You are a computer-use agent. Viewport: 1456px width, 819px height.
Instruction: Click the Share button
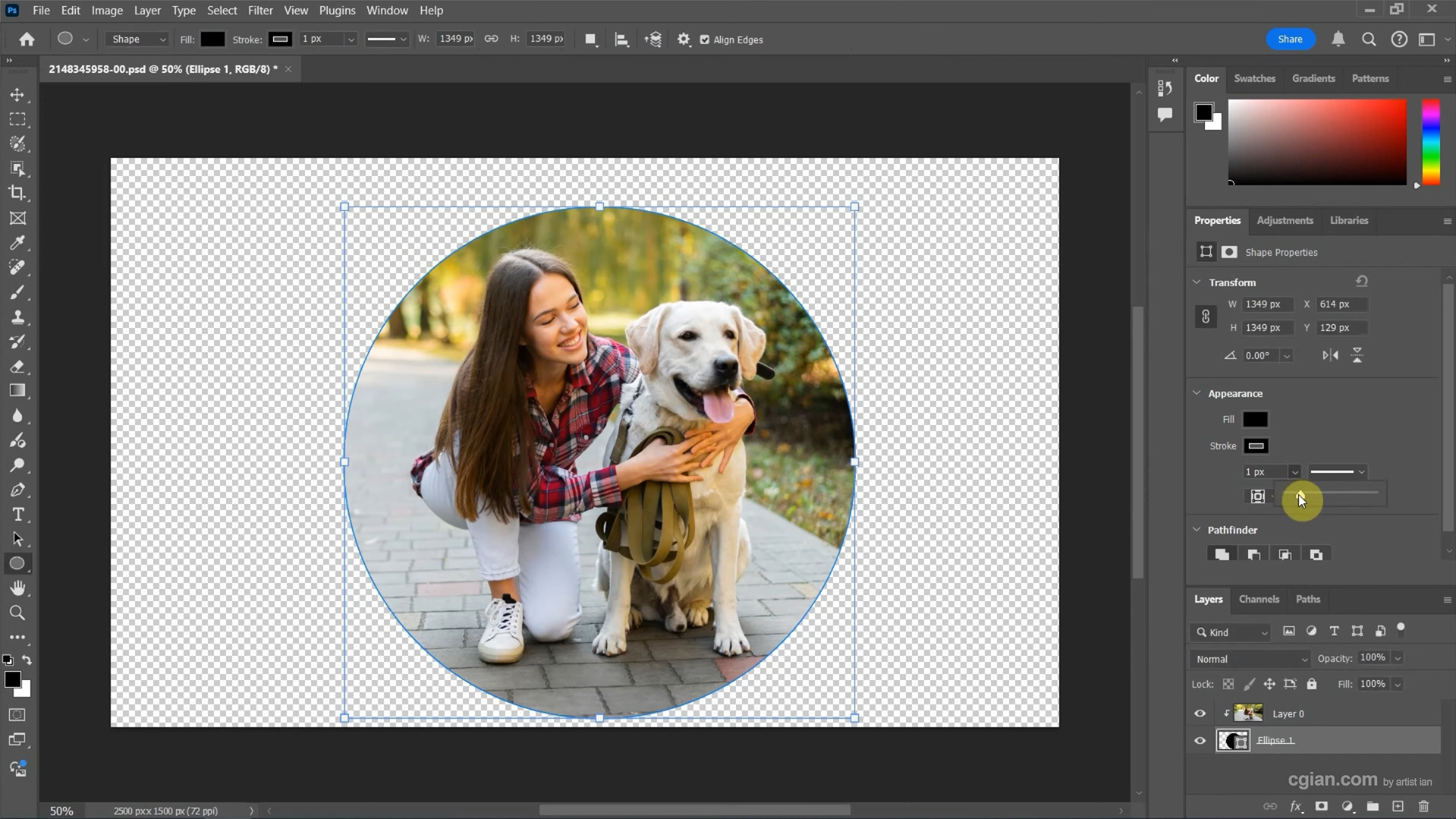click(1290, 39)
